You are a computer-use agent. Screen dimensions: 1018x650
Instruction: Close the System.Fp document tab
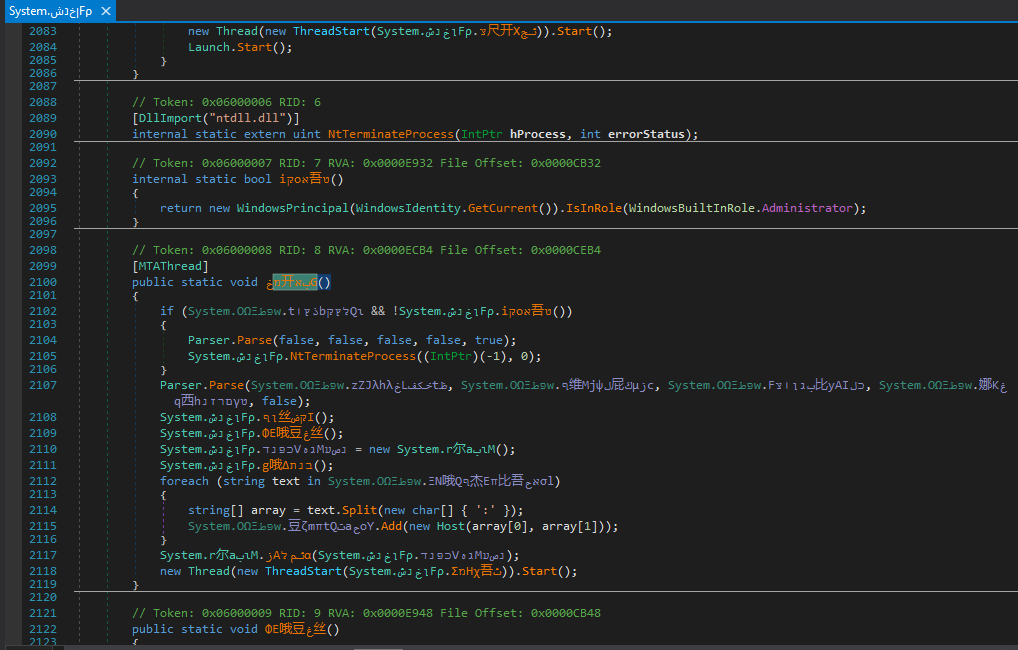(x=104, y=10)
